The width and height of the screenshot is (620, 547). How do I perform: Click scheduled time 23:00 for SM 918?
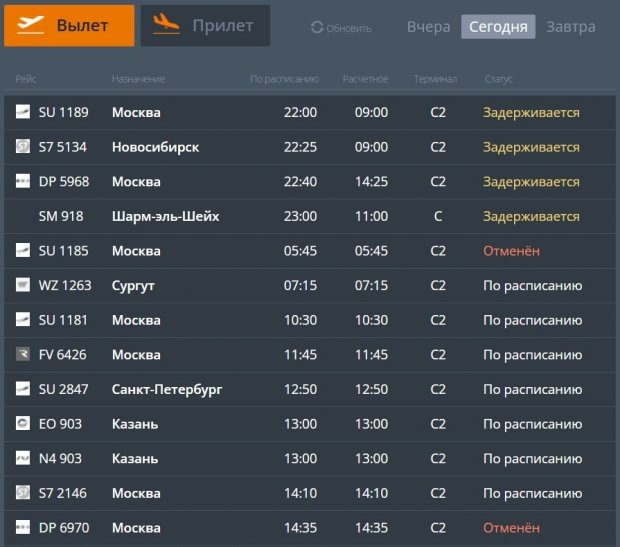tap(300, 216)
